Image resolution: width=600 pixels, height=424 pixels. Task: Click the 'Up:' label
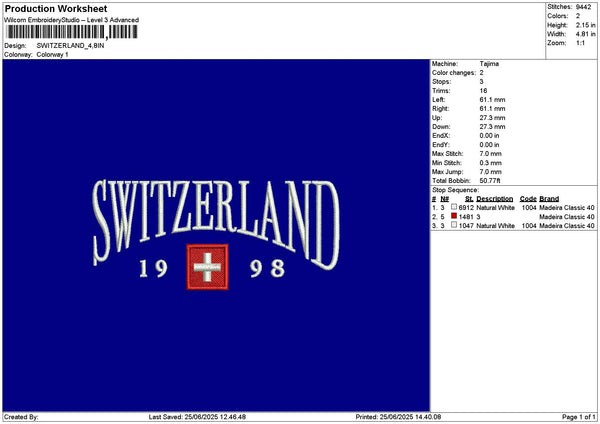437,118
